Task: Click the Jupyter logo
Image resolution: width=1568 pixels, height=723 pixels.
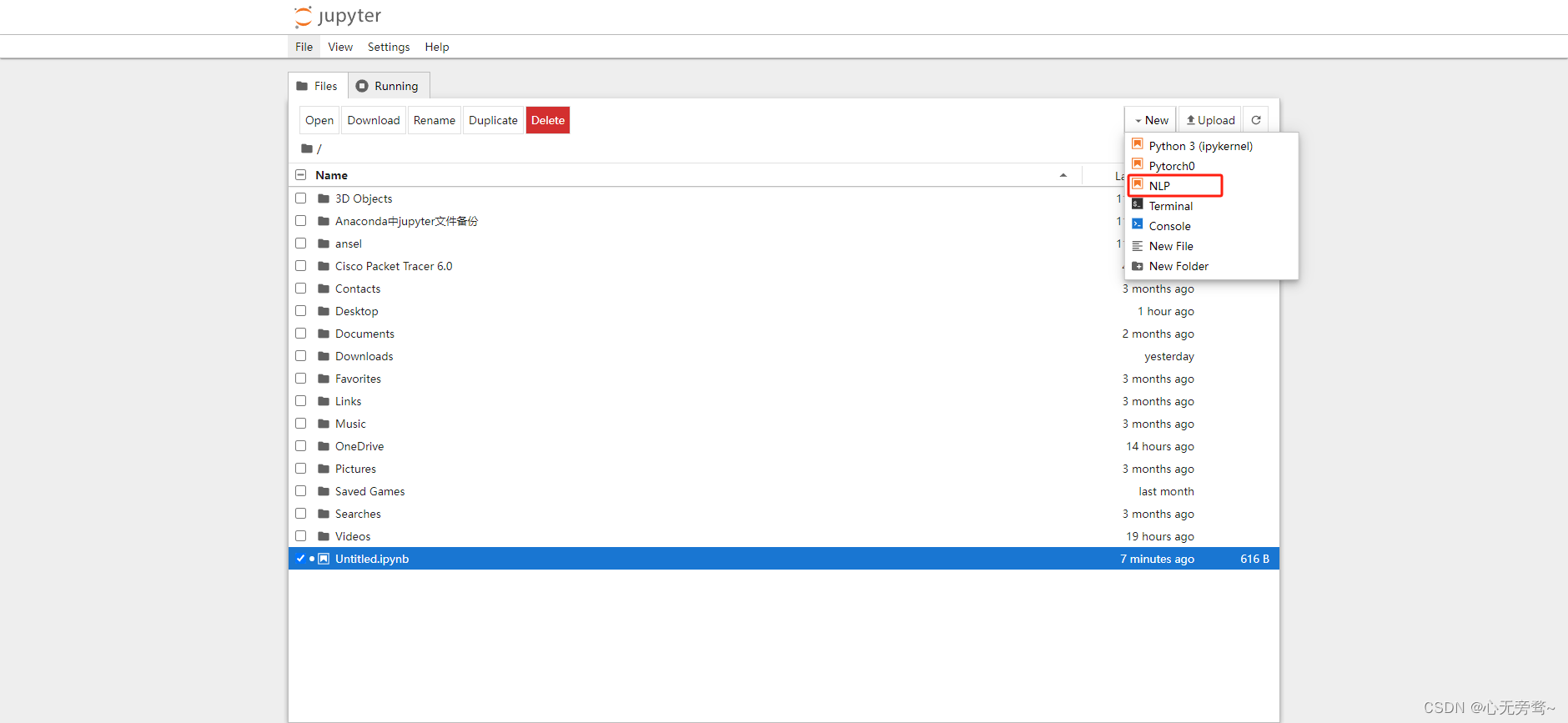Action: pos(338,17)
